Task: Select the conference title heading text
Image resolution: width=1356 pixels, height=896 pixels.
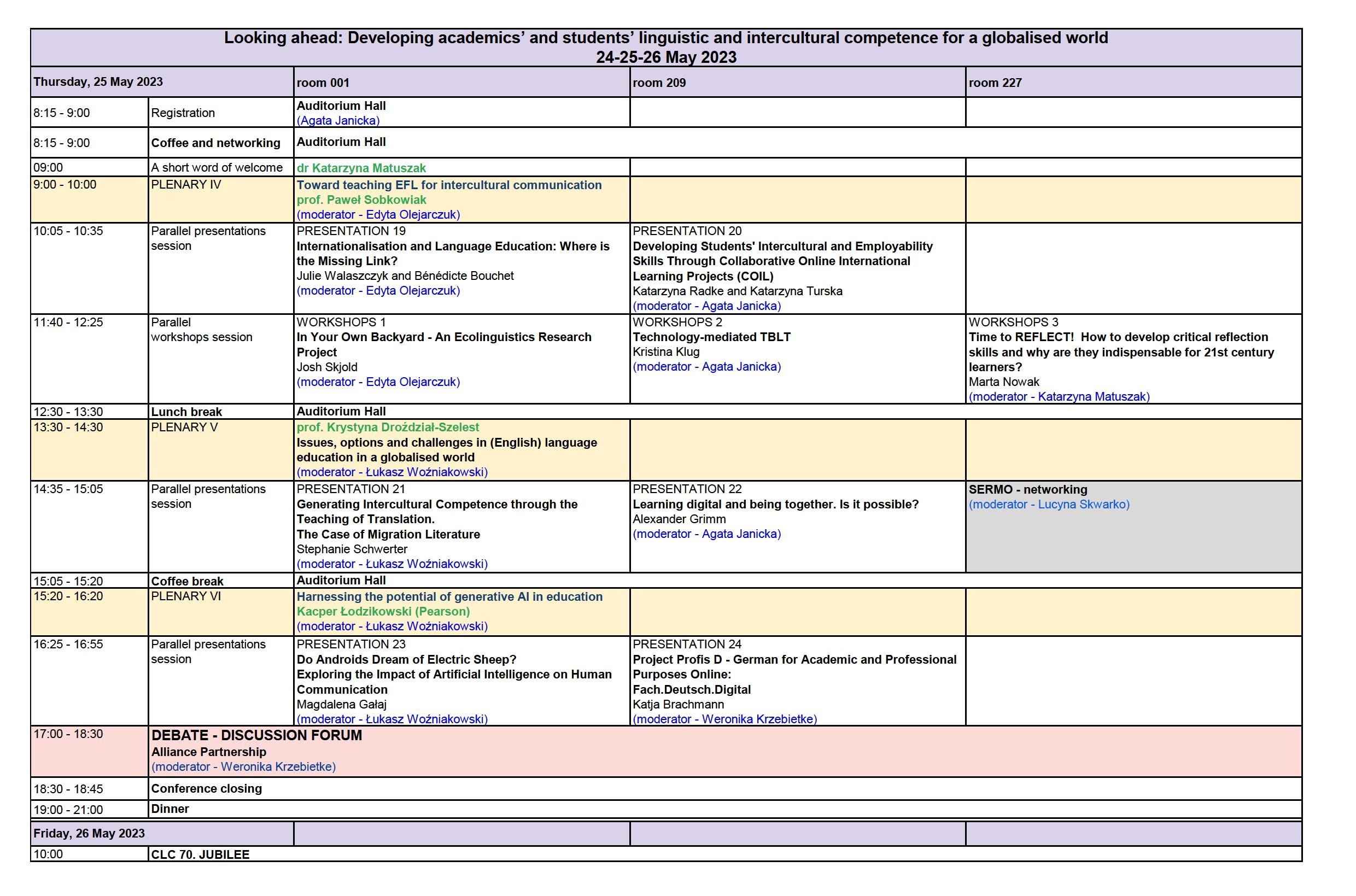Action: click(666, 38)
